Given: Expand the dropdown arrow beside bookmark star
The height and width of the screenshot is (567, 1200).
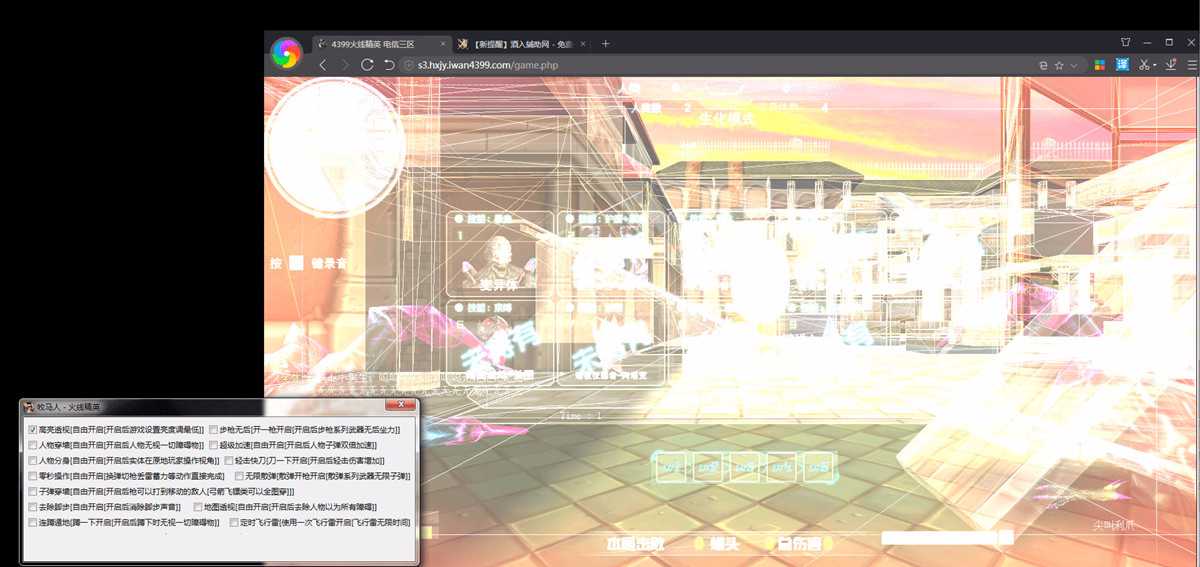Looking at the screenshot, I should point(1074,65).
